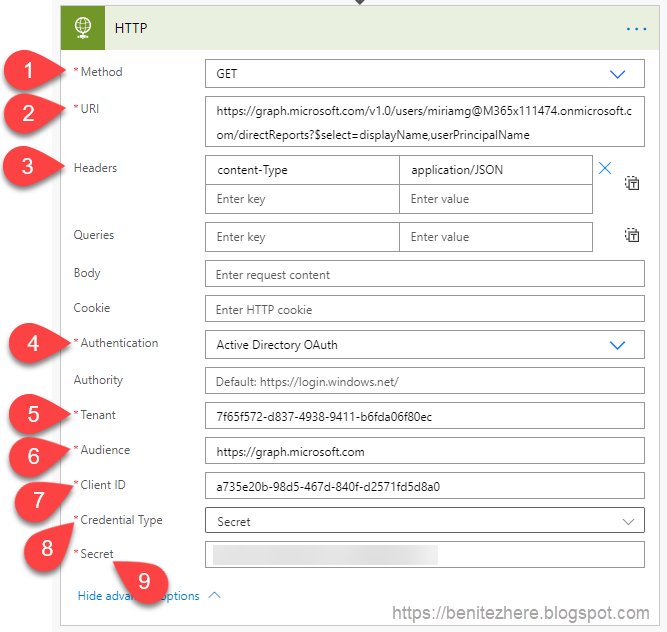Click empty Headers Enter key field

click(x=302, y=199)
